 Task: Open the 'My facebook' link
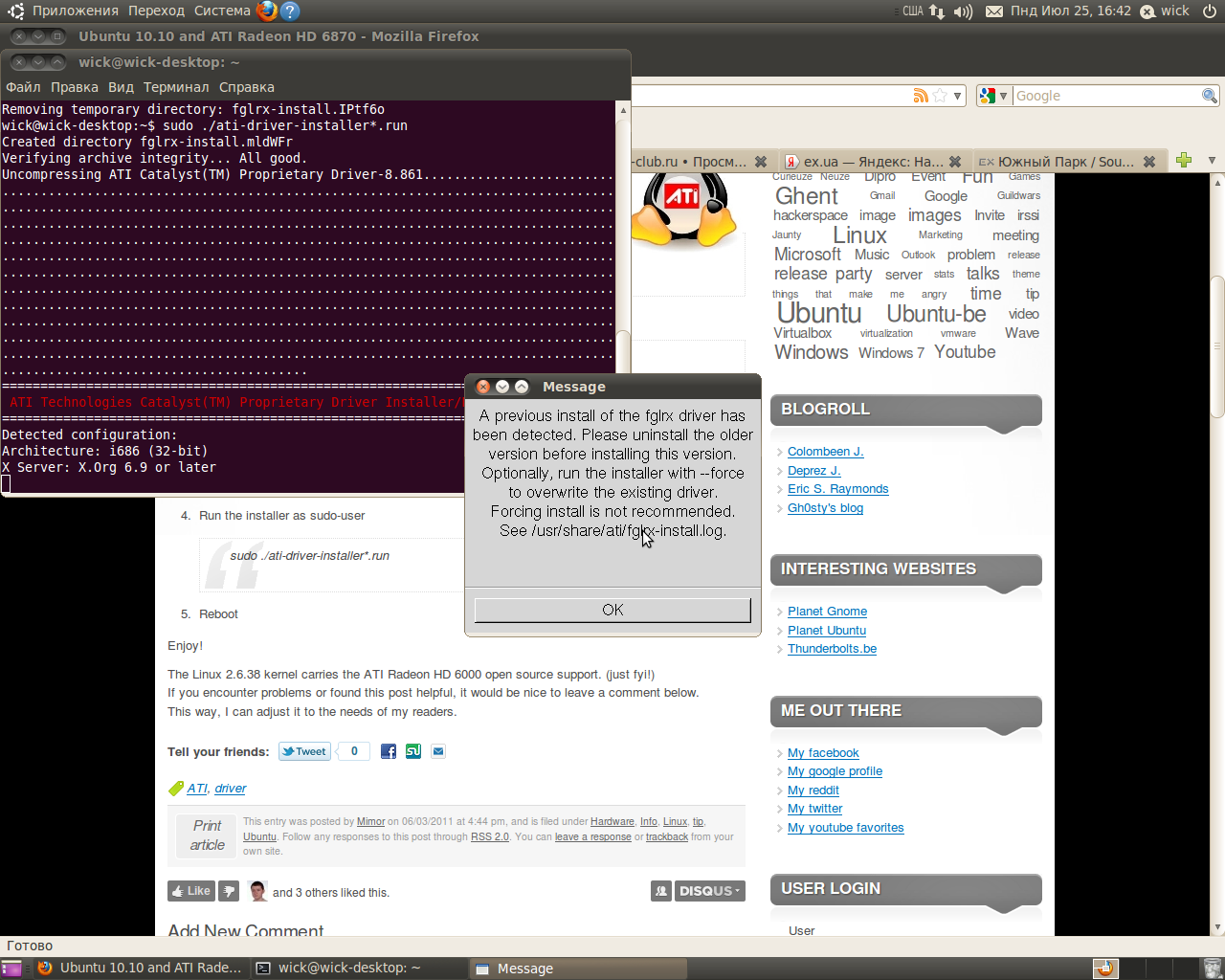point(824,753)
